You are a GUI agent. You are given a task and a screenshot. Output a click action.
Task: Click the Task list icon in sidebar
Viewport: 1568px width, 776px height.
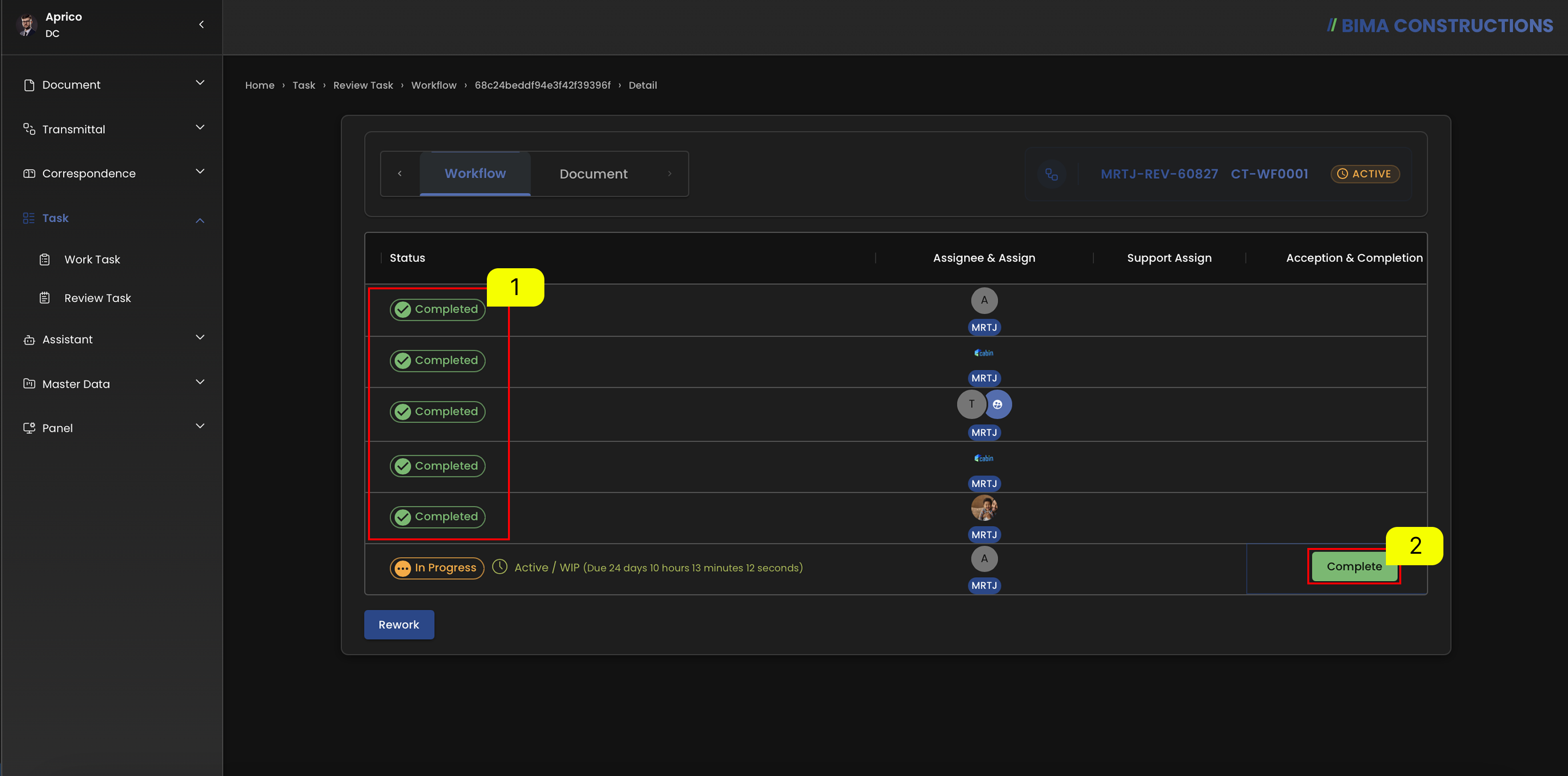click(29, 218)
